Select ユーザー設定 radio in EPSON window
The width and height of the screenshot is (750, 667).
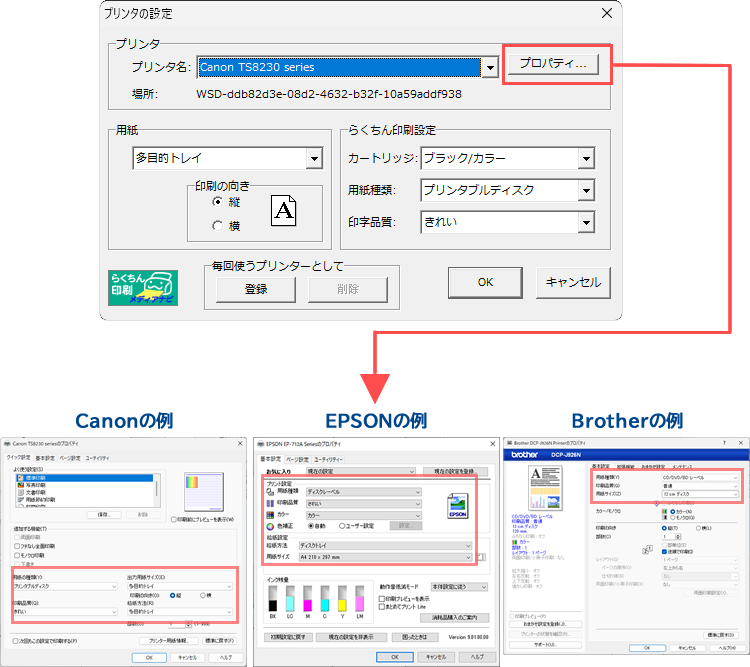click(342, 526)
